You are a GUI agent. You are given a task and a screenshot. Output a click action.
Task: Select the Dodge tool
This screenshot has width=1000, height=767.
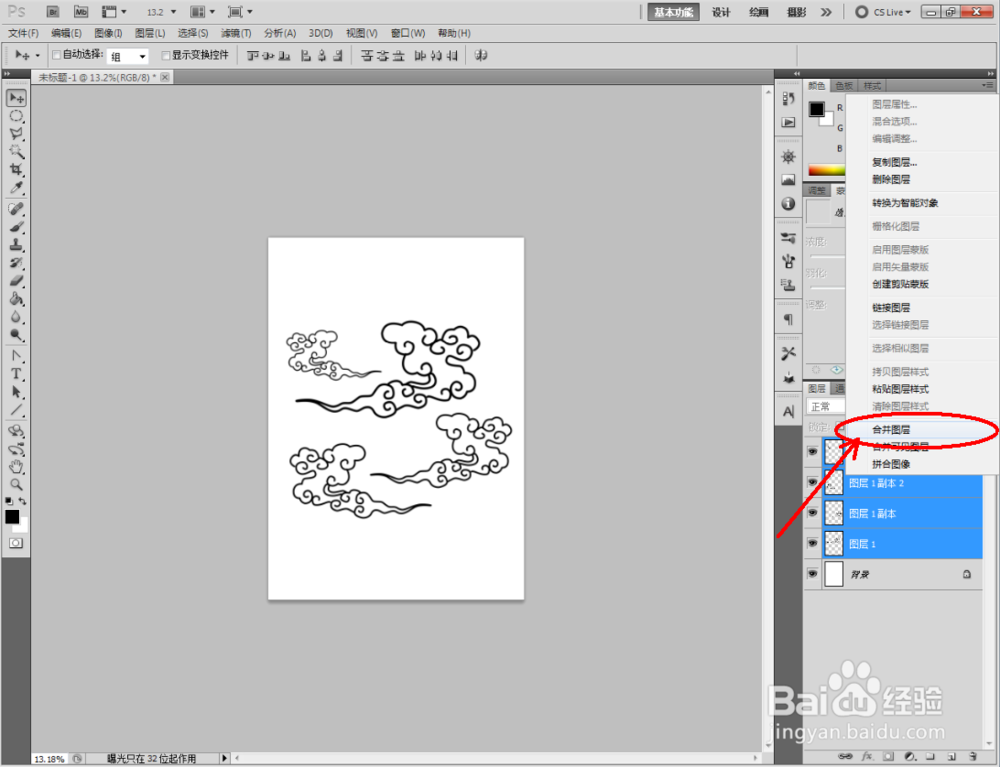pos(17,335)
